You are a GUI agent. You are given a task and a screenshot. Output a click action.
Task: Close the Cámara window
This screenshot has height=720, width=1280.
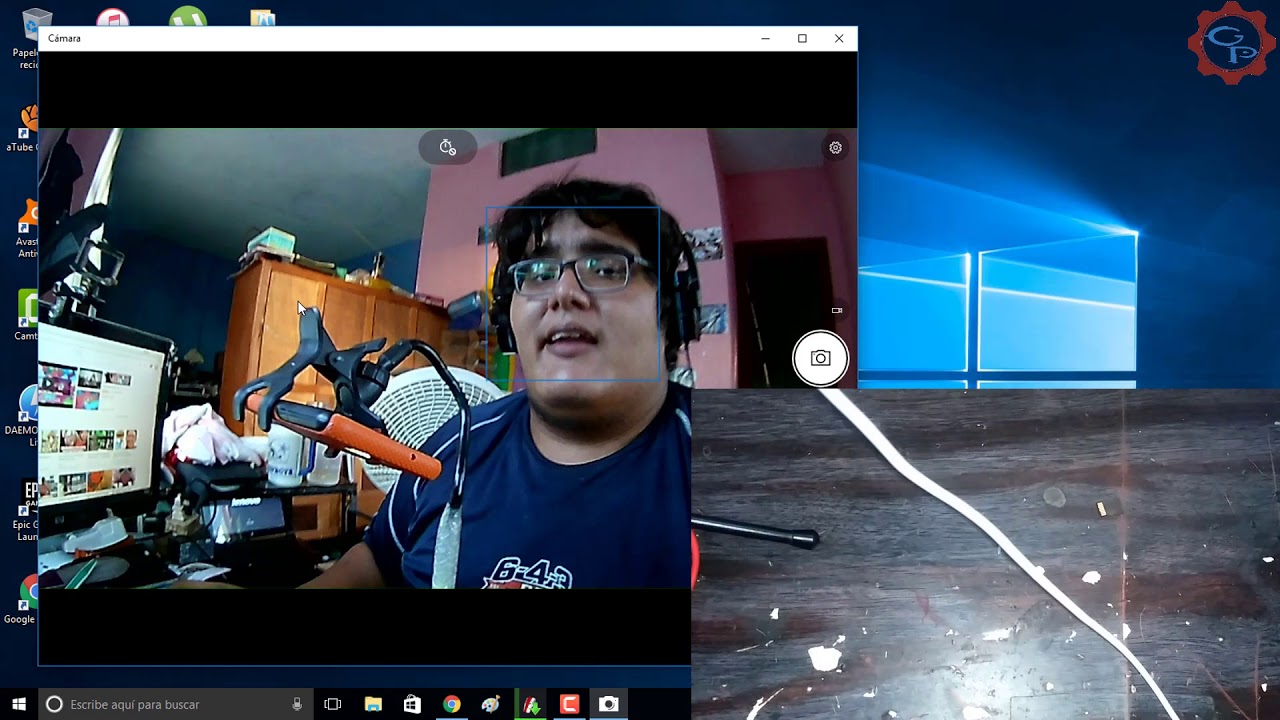pos(839,38)
